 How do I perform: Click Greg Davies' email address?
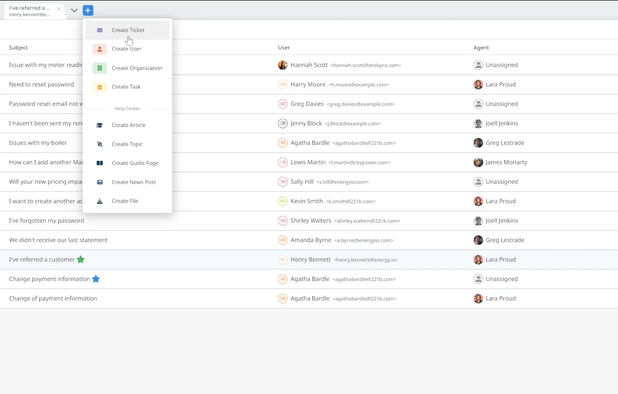click(361, 104)
